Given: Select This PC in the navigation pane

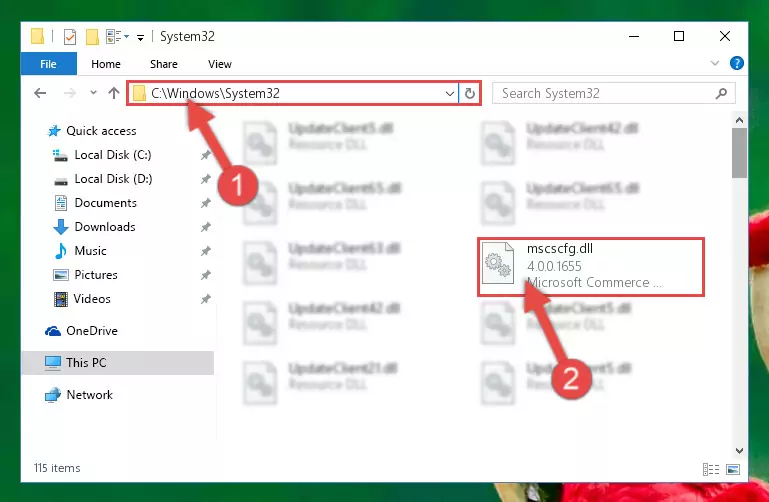Looking at the screenshot, I should 118,363.
